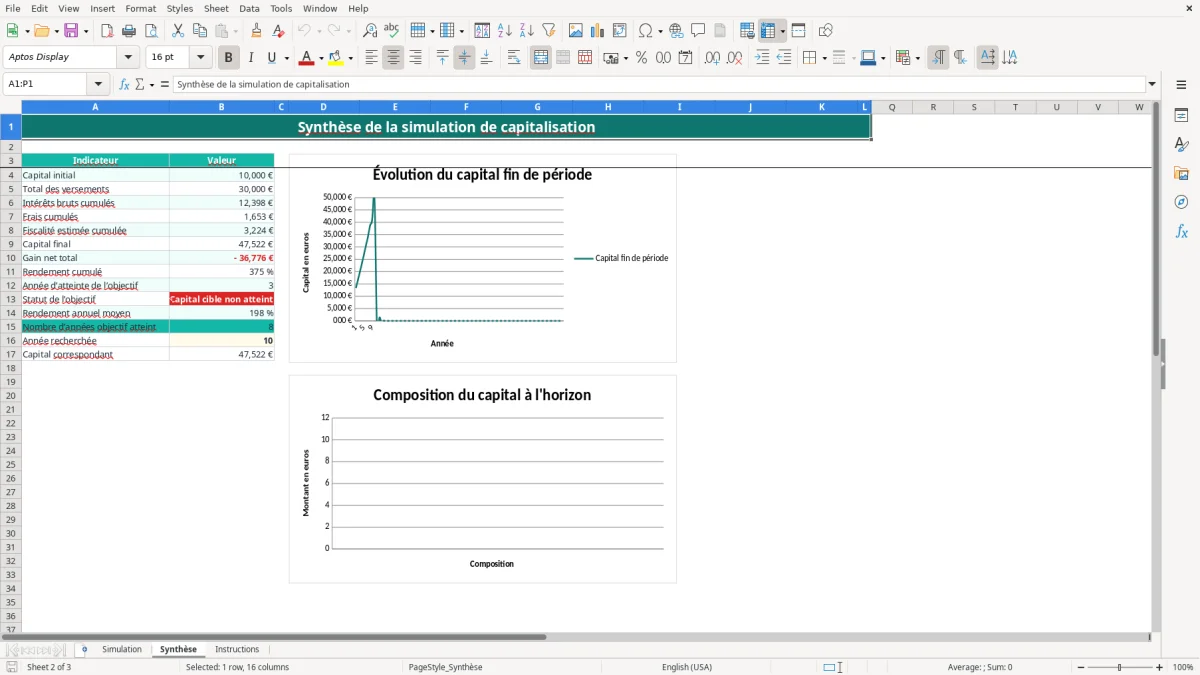The width and height of the screenshot is (1200, 675).
Task: Export directly as PDF
Action: pyautogui.click(x=107, y=31)
